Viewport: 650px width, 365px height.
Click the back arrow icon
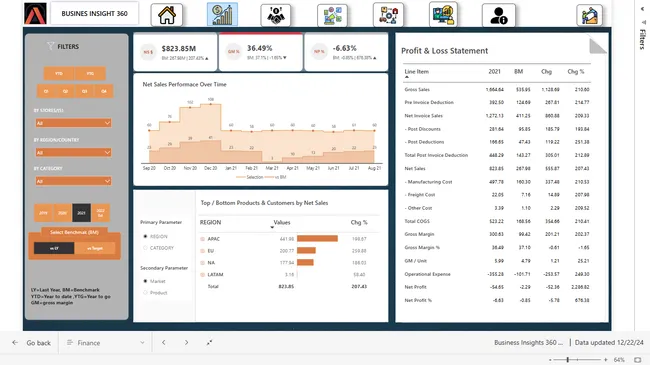pos(15,343)
